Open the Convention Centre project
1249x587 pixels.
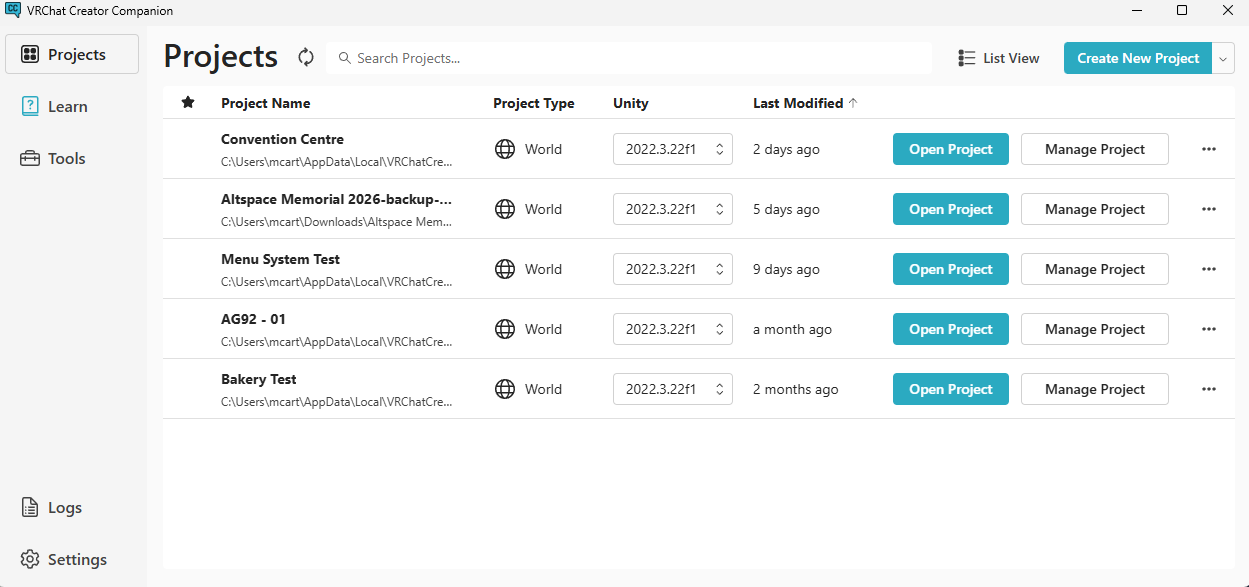951,149
